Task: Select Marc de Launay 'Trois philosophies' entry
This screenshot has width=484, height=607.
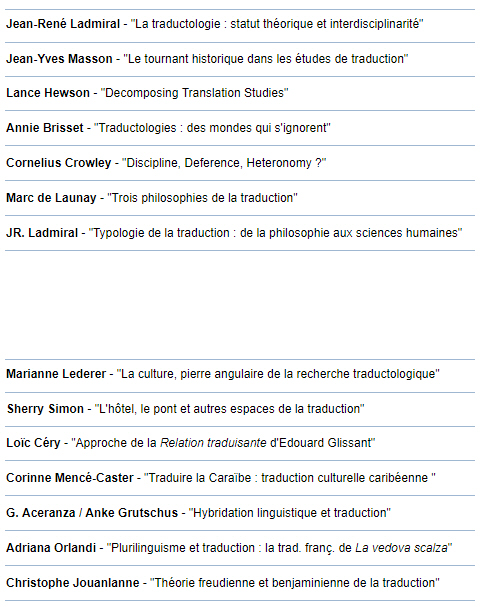Action: [152, 198]
